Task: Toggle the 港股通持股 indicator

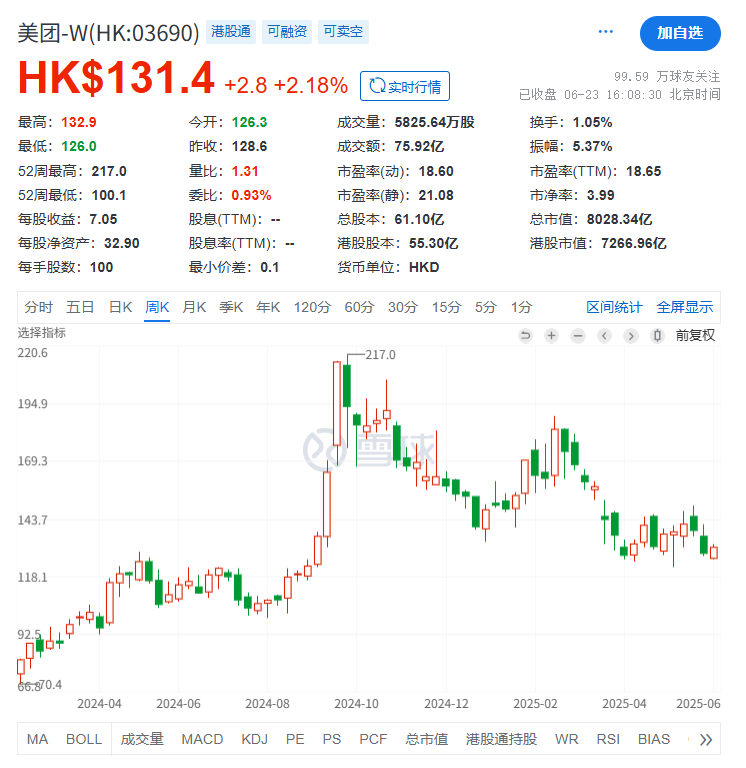Action: [x=502, y=740]
